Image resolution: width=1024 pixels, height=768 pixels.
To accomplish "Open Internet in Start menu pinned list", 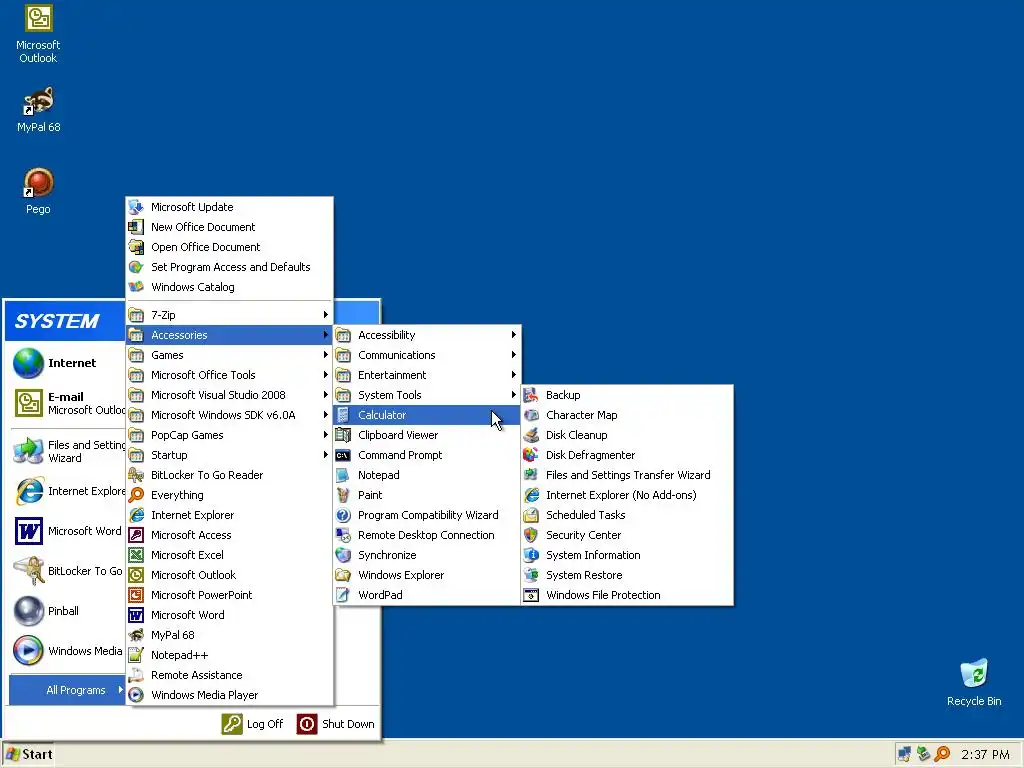I will coord(65,363).
